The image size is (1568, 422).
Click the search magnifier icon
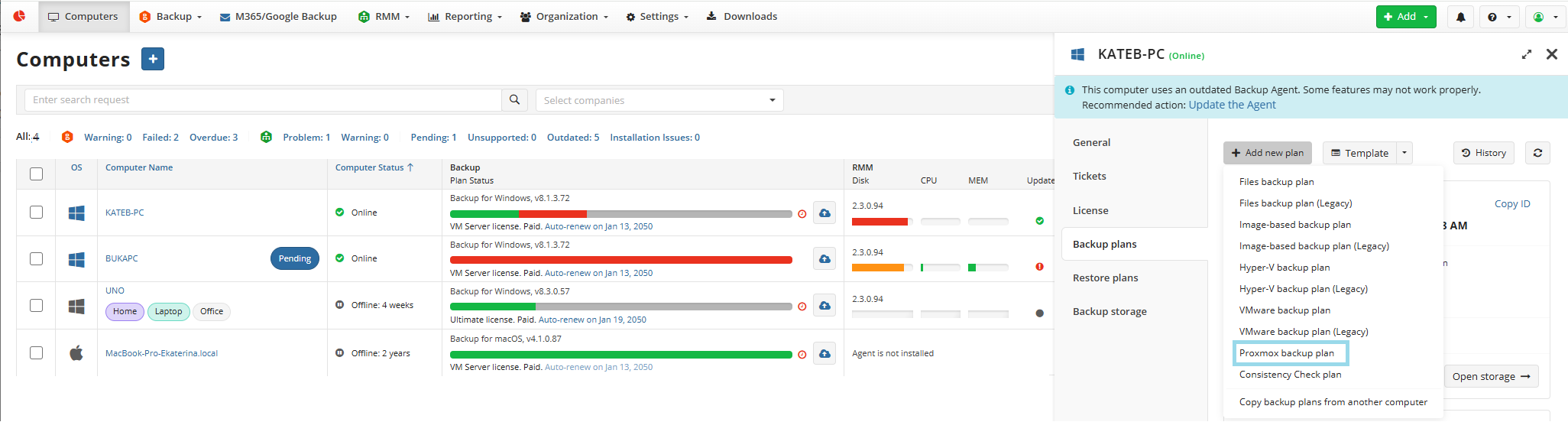click(514, 100)
